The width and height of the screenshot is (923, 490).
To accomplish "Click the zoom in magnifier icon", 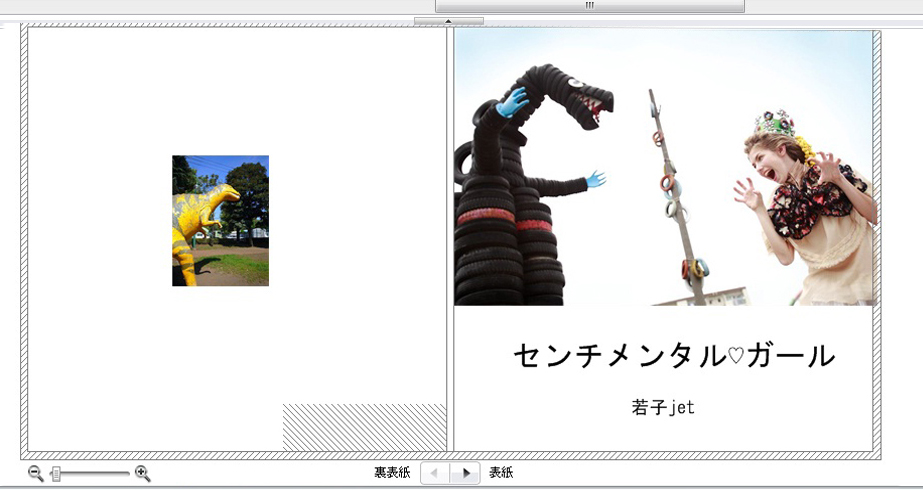I will pyautogui.click(x=142, y=474).
